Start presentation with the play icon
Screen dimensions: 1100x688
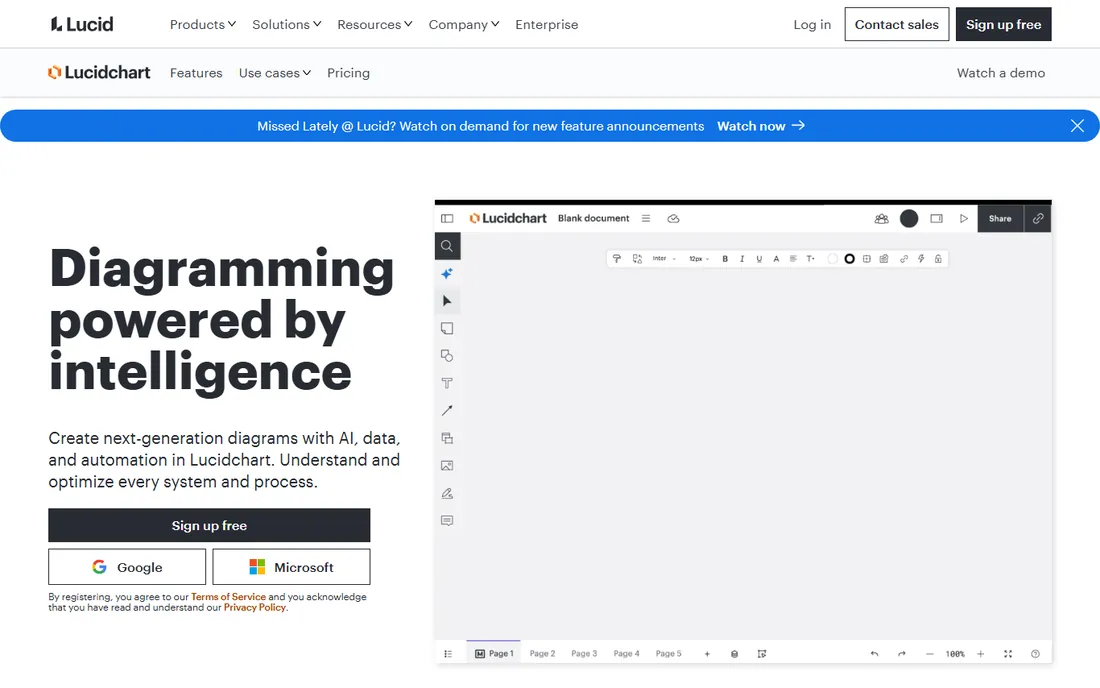(964, 219)
